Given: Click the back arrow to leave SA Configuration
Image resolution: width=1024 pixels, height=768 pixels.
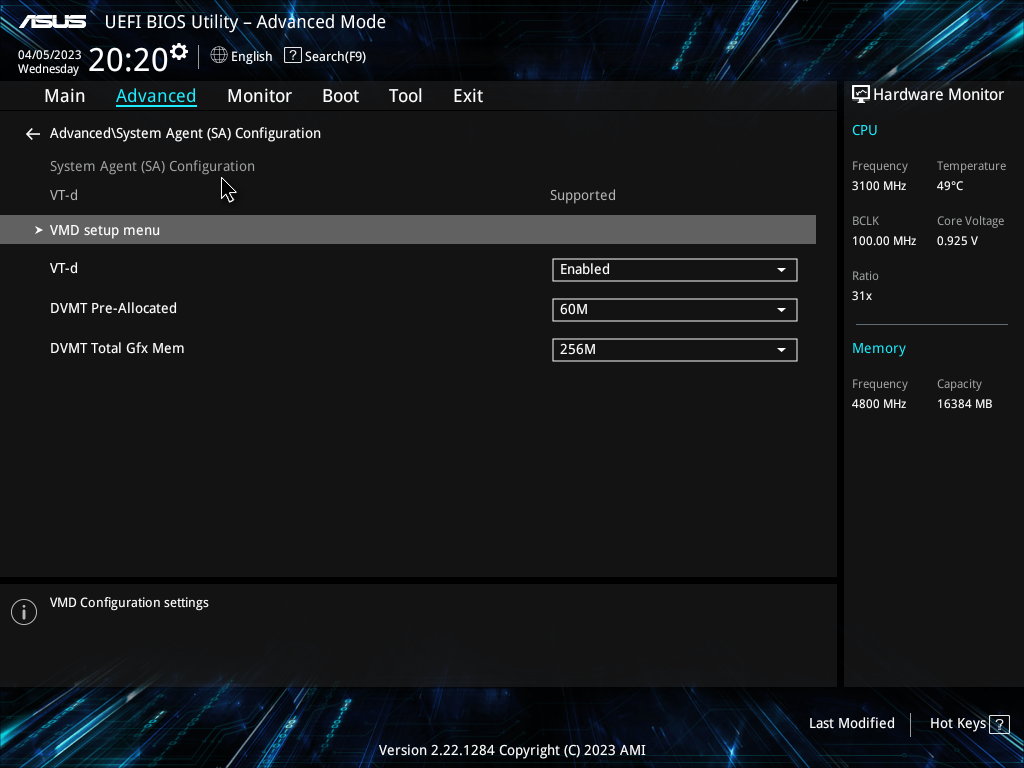Looking at the screenshot, I should (32, 133).
